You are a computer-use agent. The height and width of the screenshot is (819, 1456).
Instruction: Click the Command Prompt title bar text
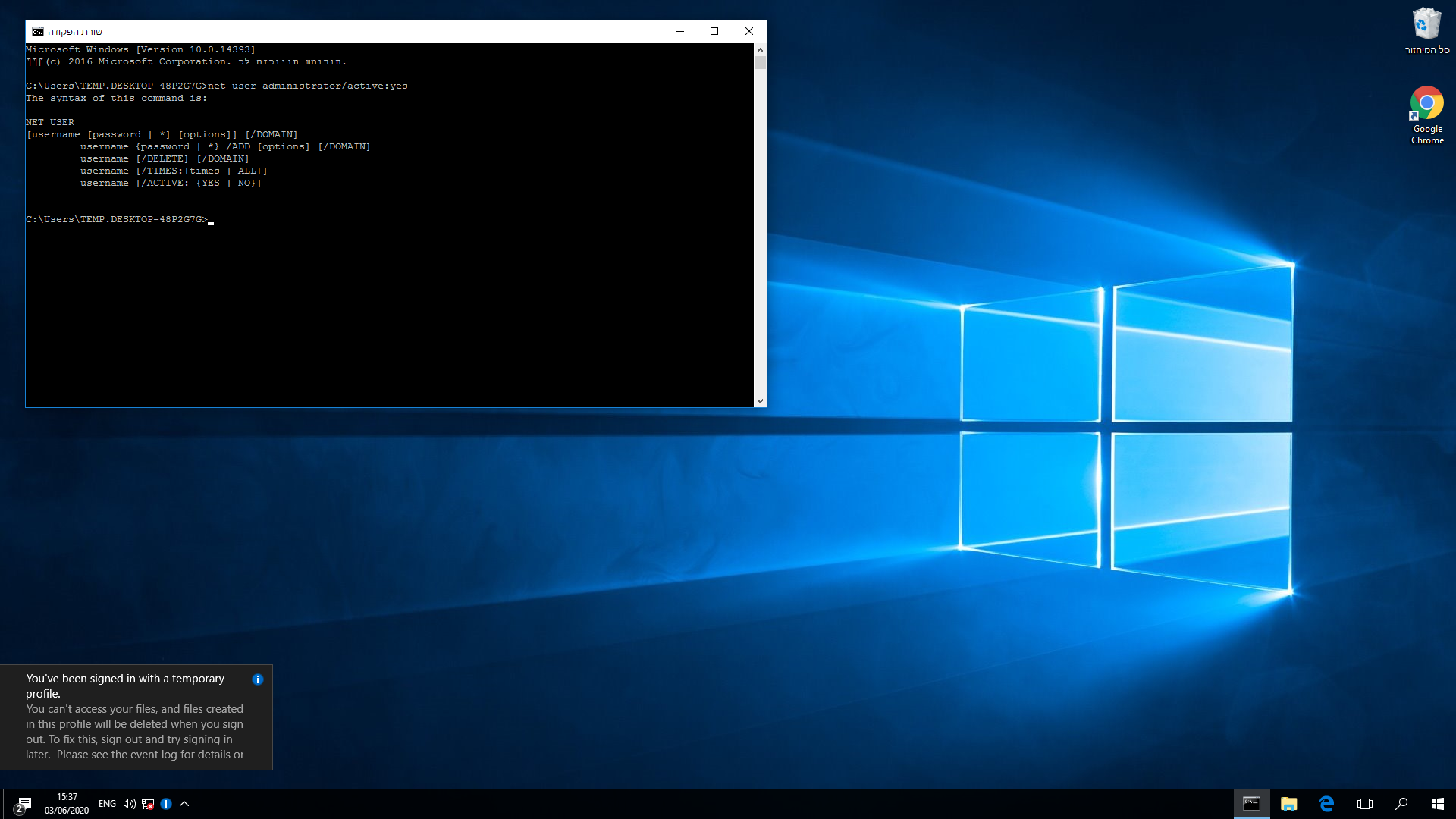pyautogui.click(x=75, y=32)
